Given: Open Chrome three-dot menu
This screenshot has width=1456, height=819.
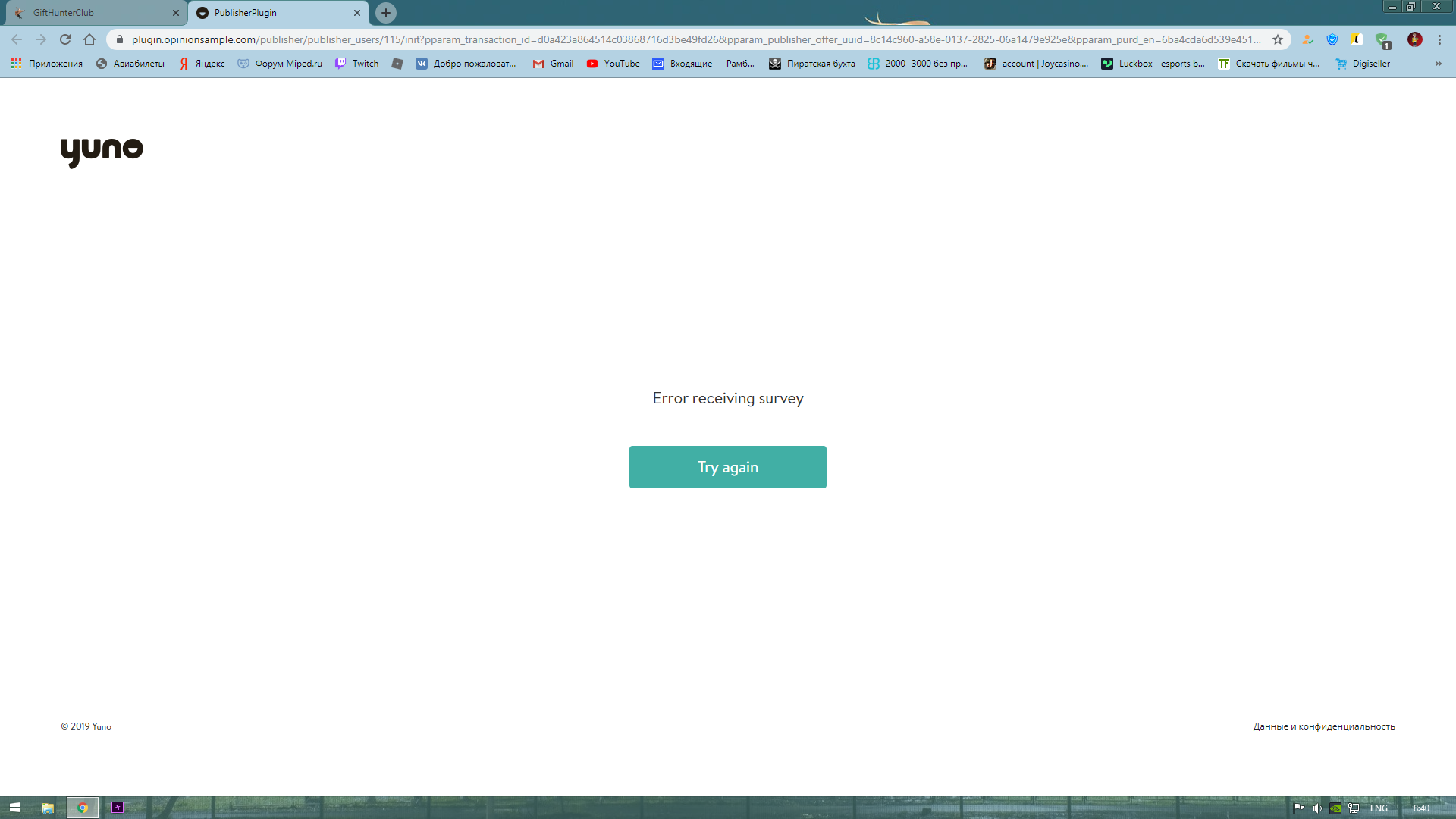Looking at the screenshot, I should pos(1439,39).
